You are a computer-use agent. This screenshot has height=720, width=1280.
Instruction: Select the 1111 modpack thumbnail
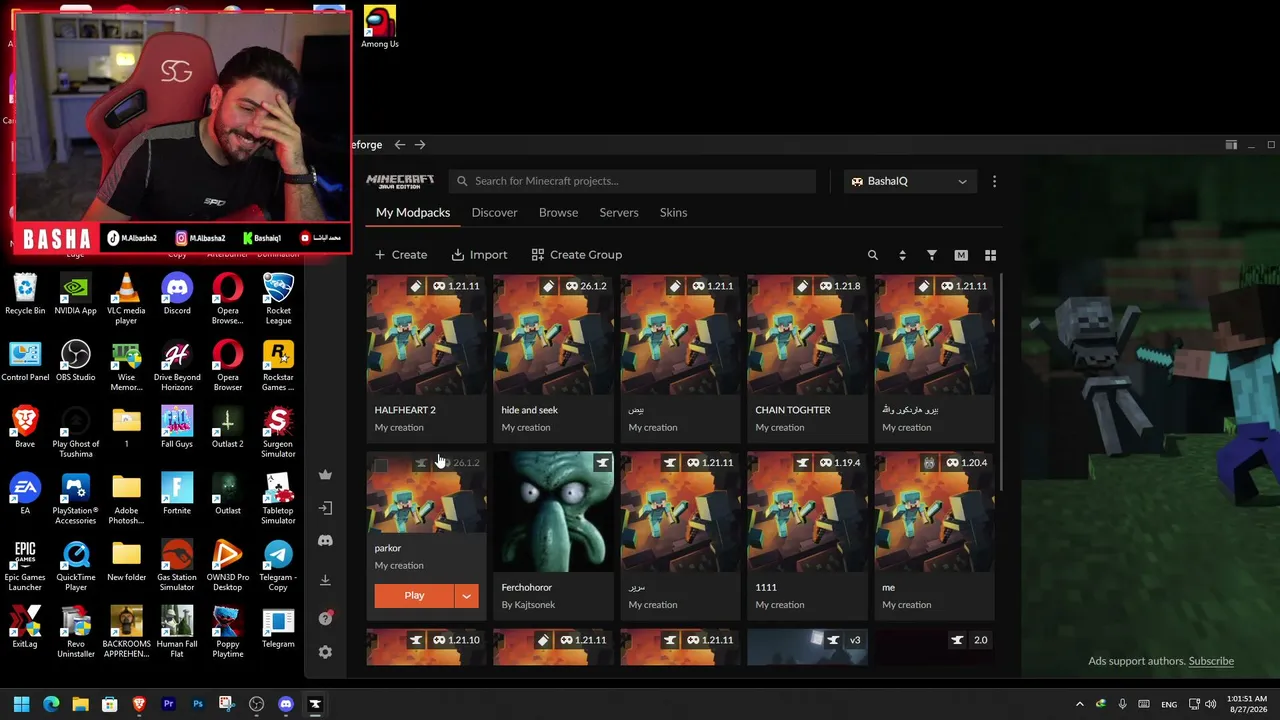[808, 512]
